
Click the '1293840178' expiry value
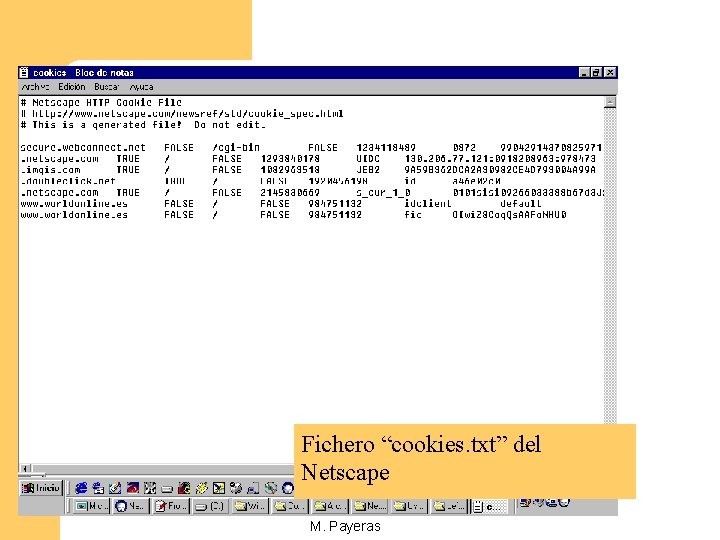tap(290, 158)
